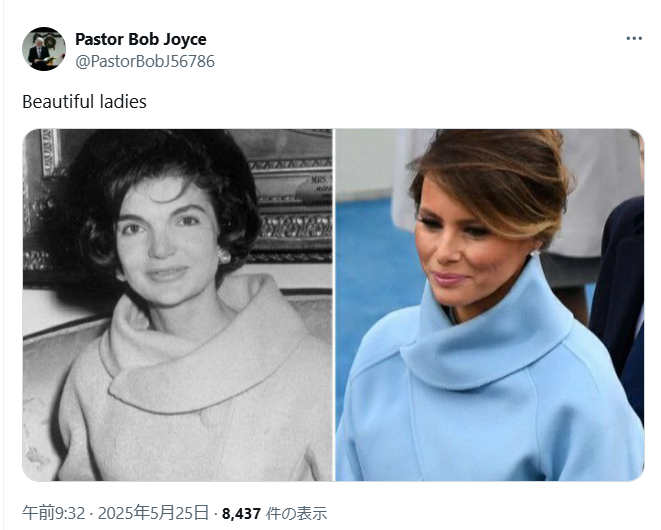Click the 2025年5月25日 date

click(153, 513)
